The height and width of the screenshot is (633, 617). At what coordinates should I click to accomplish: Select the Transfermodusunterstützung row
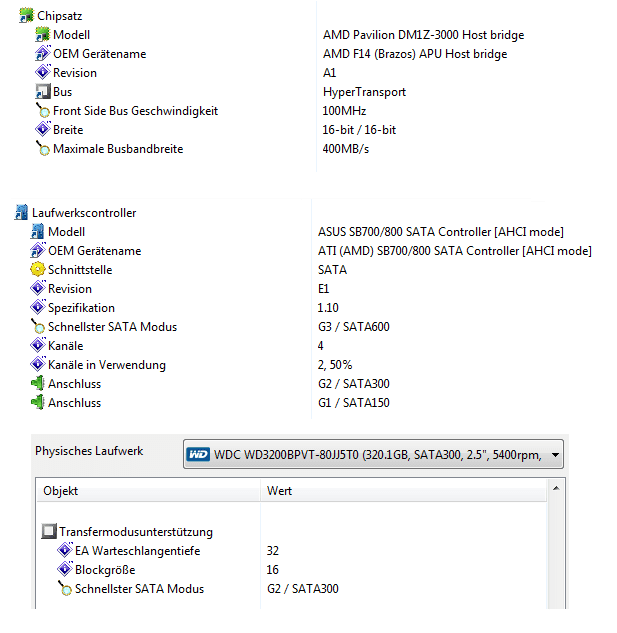coord(136,532)
